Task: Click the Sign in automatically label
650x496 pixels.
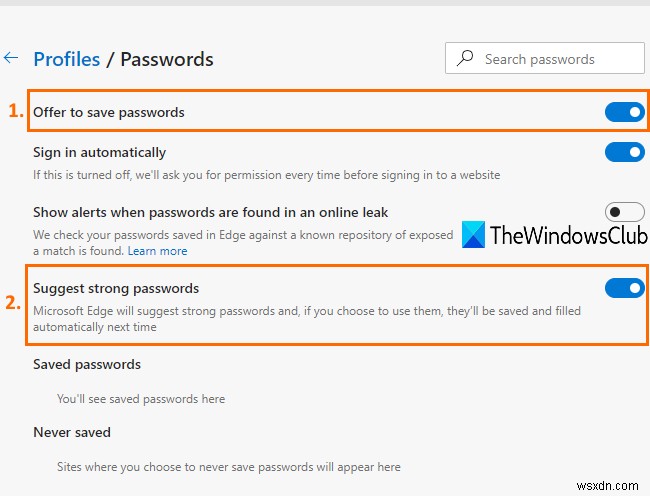Action: tap(100, 152)
